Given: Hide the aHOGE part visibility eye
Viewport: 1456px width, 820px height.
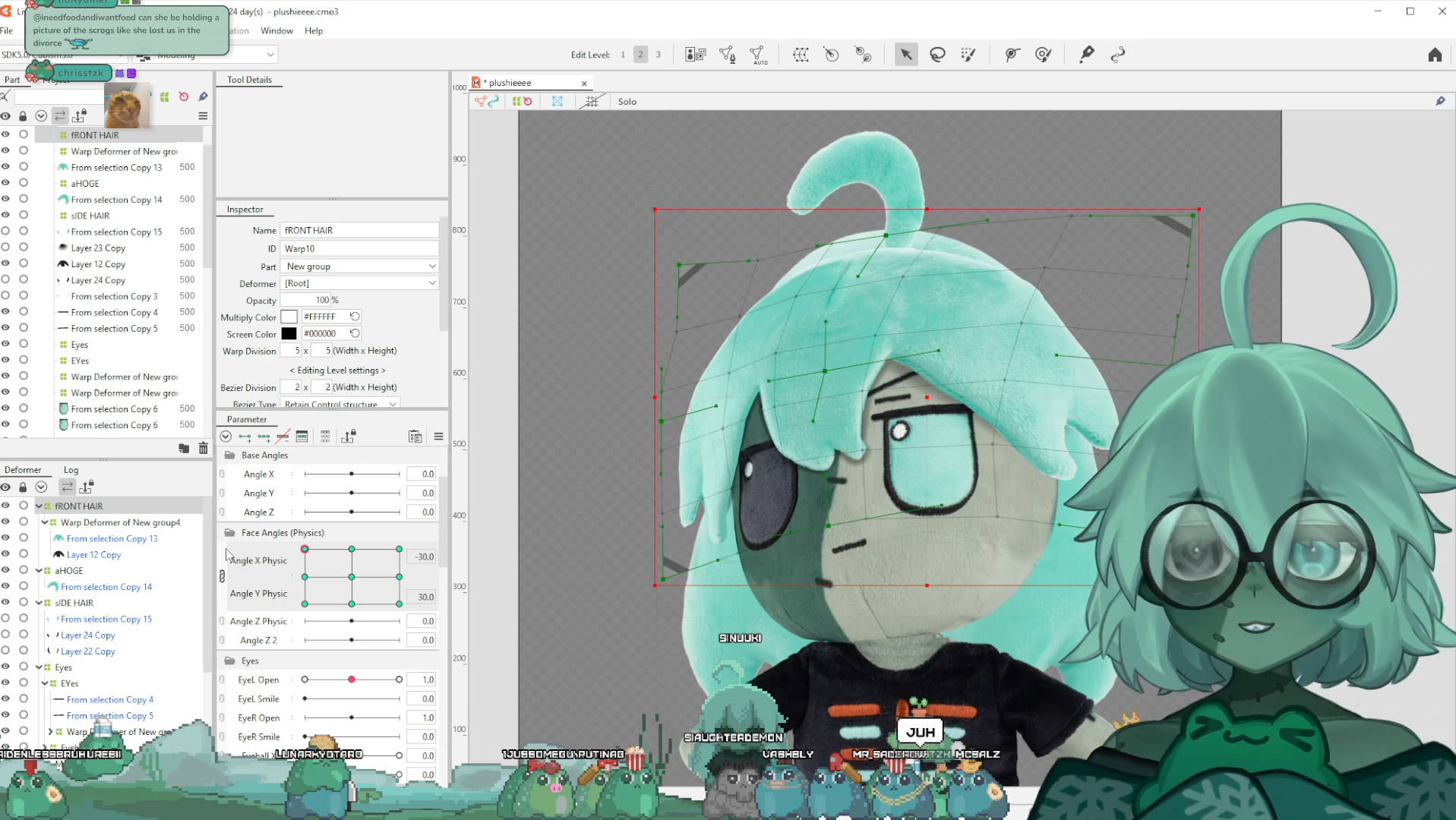Looking at the screenshot, I should [x=5, y=183].
